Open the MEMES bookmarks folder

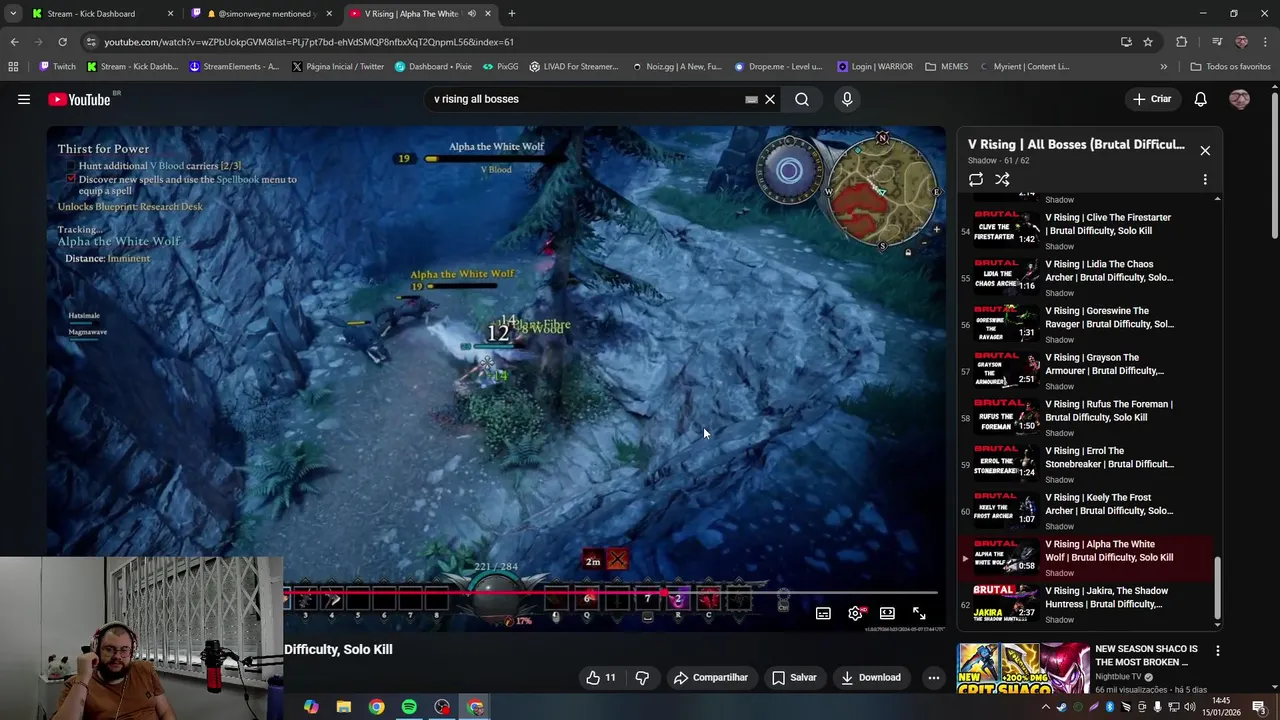pyautogui.click(x=946, y=67)
